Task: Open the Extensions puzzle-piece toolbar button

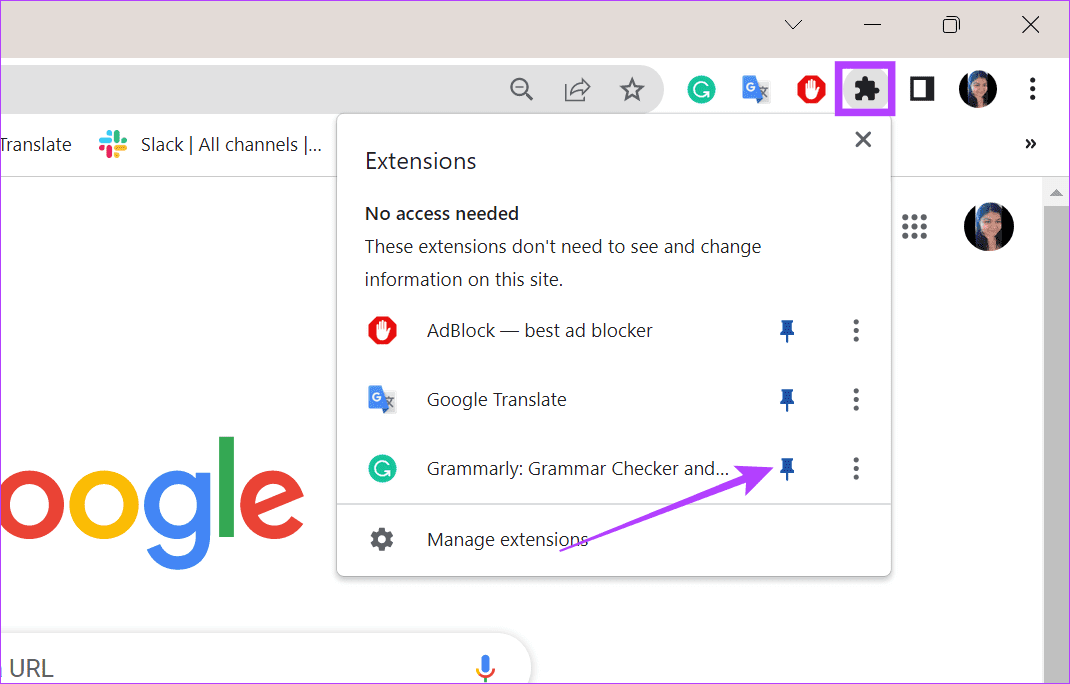Action: [865, 89]
